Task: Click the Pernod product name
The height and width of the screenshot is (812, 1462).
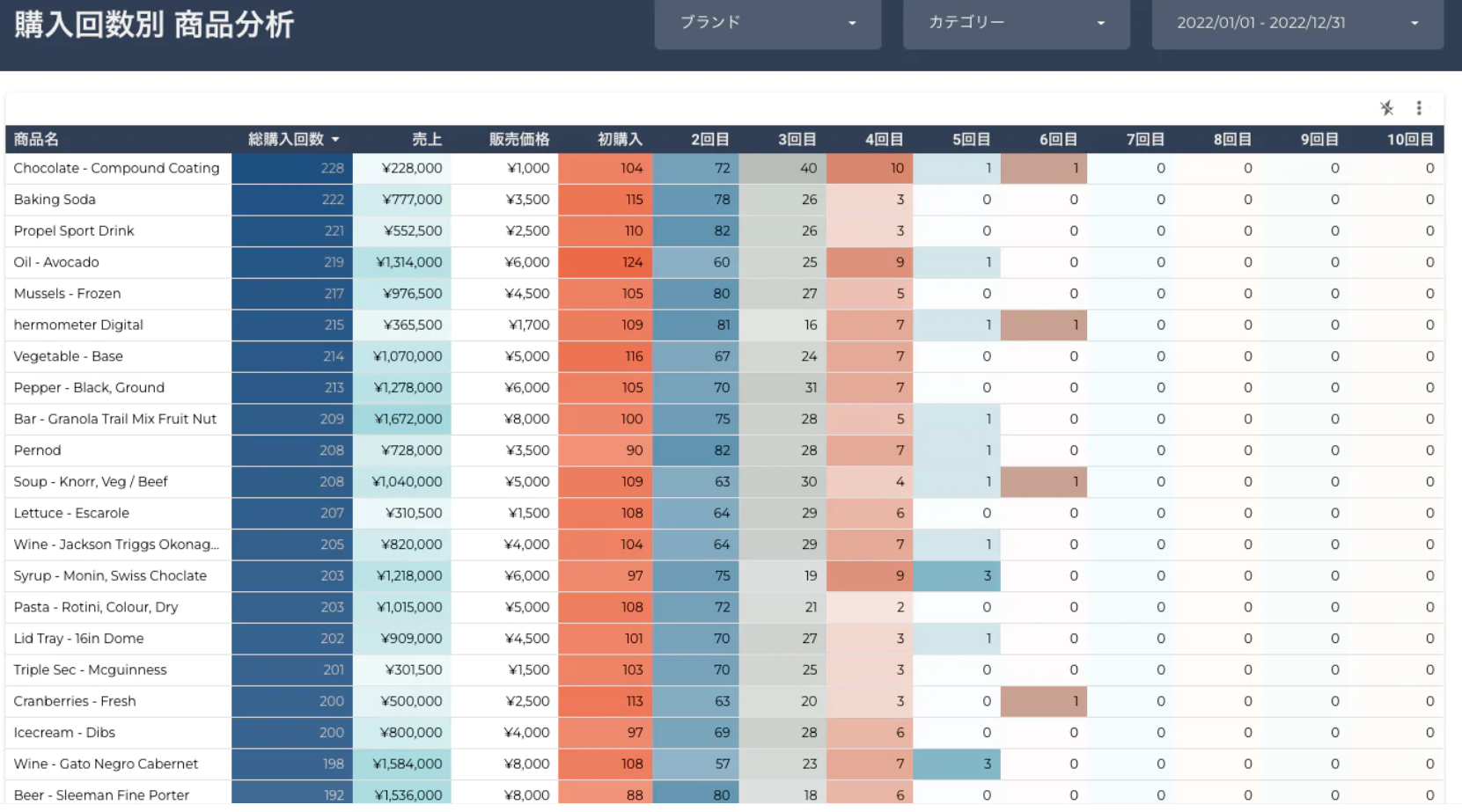Action: pyautogui.click(x=37, y=450)
